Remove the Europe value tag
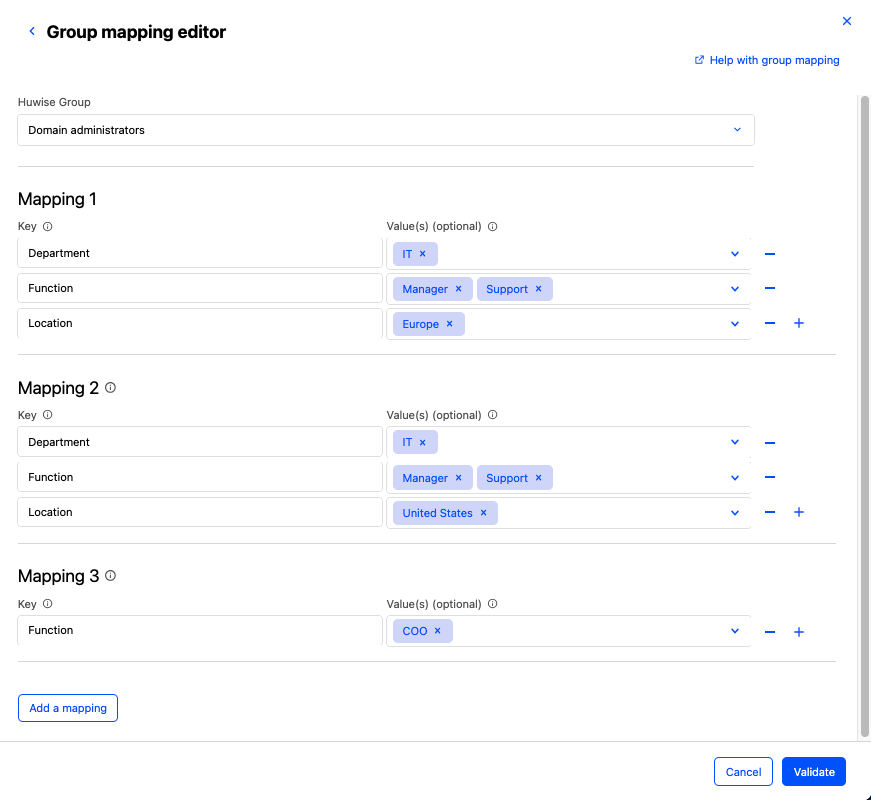The height and width of the screenshot is (800, 871). click(449, 324)
